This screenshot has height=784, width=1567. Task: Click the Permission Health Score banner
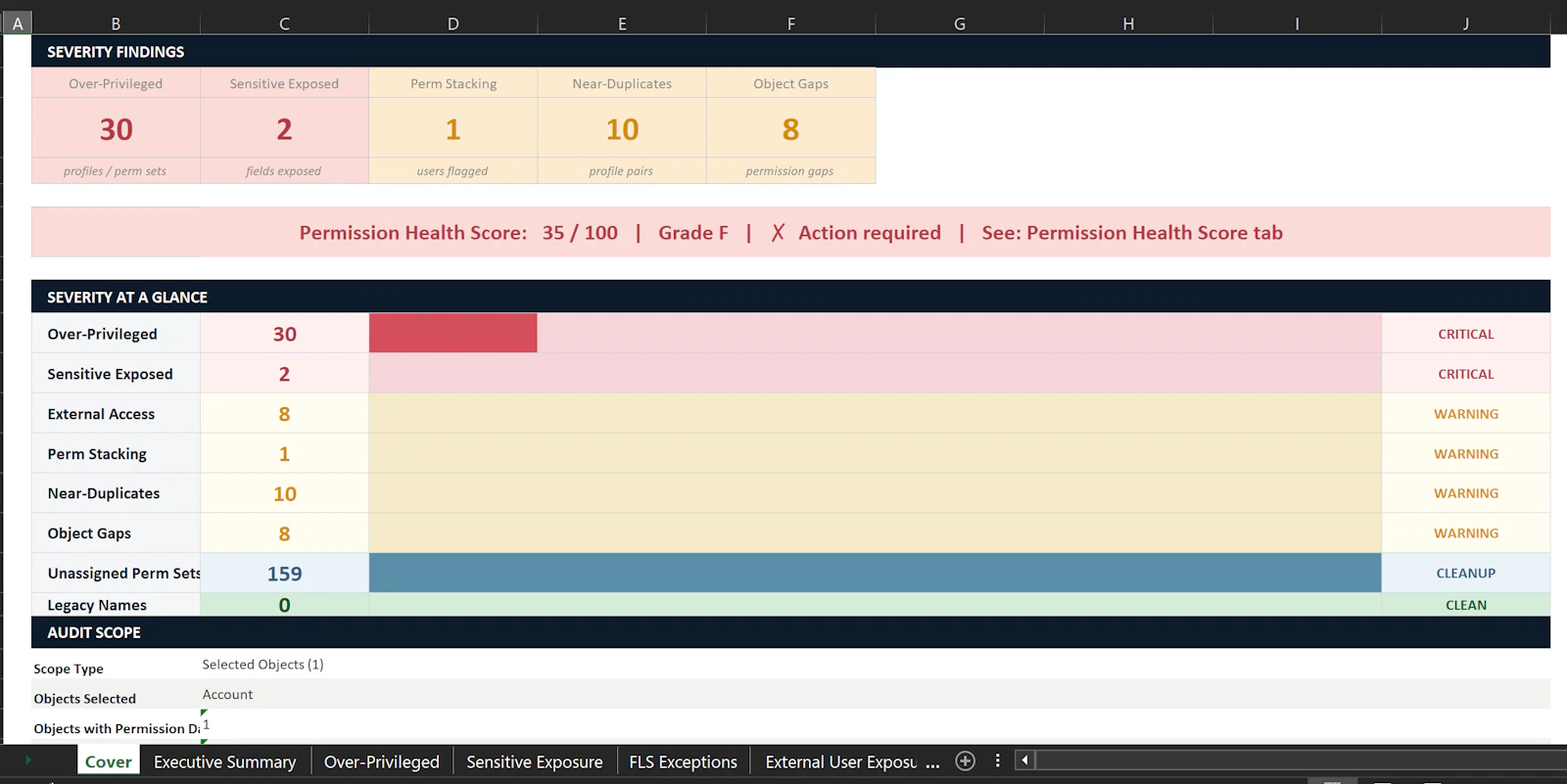(x=790, y=232)
